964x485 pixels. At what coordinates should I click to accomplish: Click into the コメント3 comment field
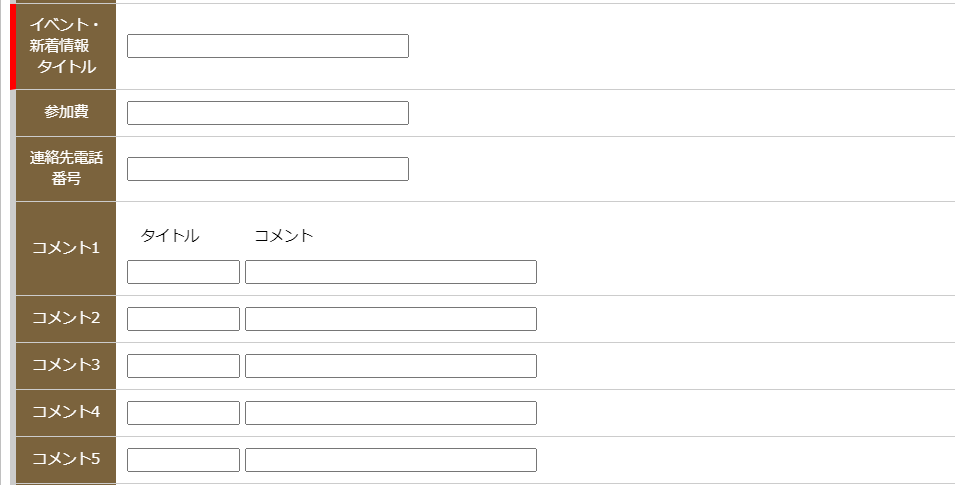(390, 366)
